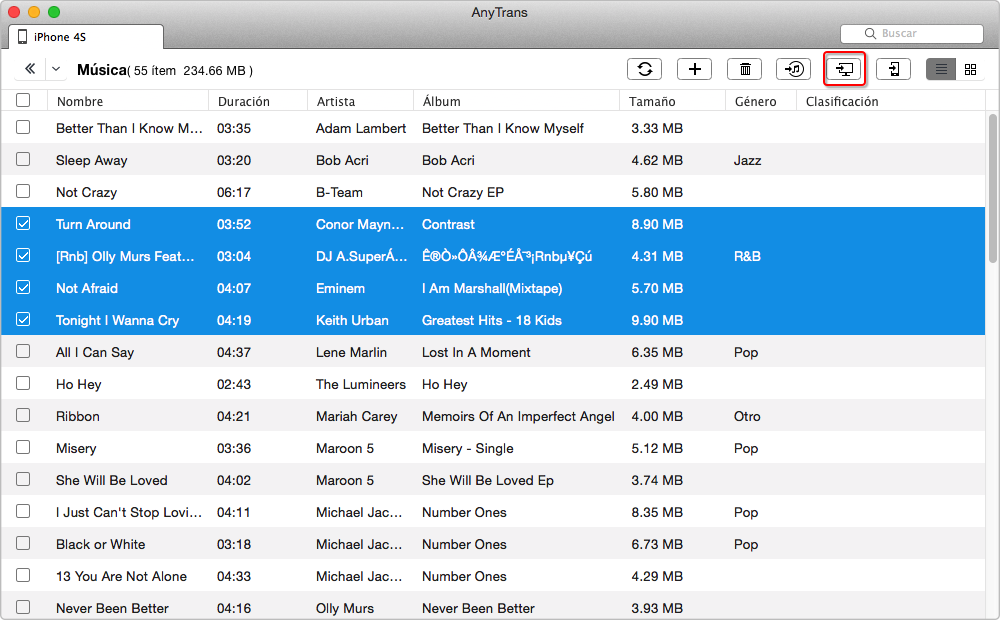
Task: Focus the Buscar search field
Action: tap(912, 33)
